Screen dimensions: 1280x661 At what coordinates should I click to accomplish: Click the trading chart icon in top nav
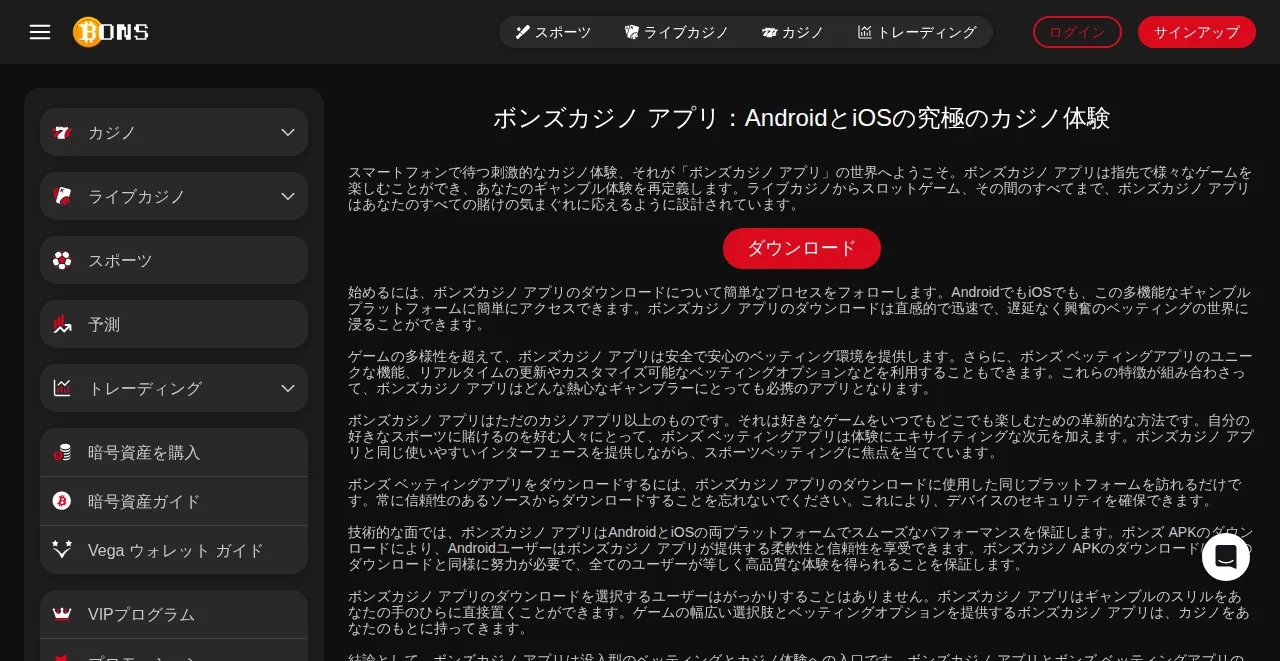865,32
